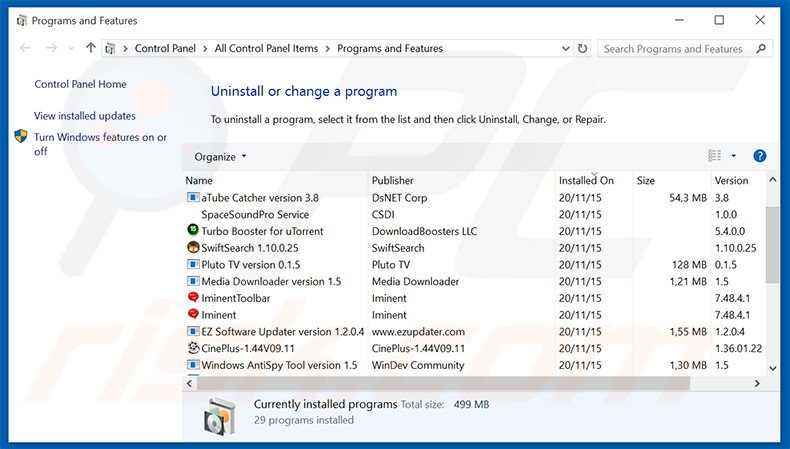Select aTube Catcher version 3.8 entry
The image size is (790, 449).
pyautogui.click(x=260, y=198)
